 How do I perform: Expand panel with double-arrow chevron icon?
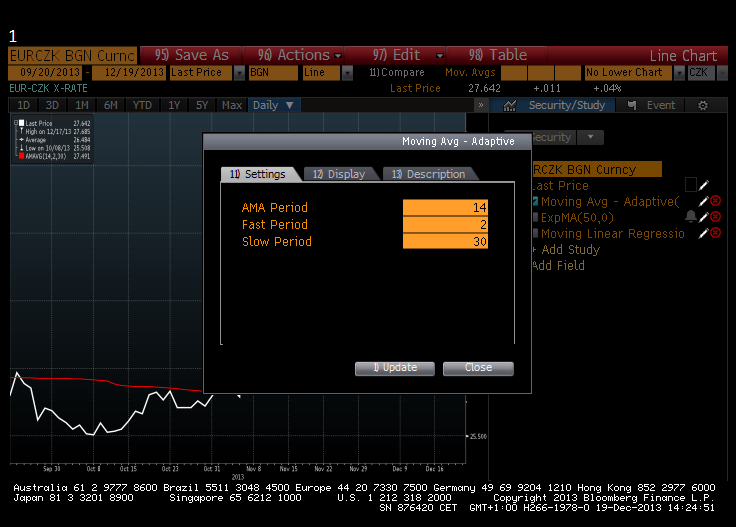point(481,105)
